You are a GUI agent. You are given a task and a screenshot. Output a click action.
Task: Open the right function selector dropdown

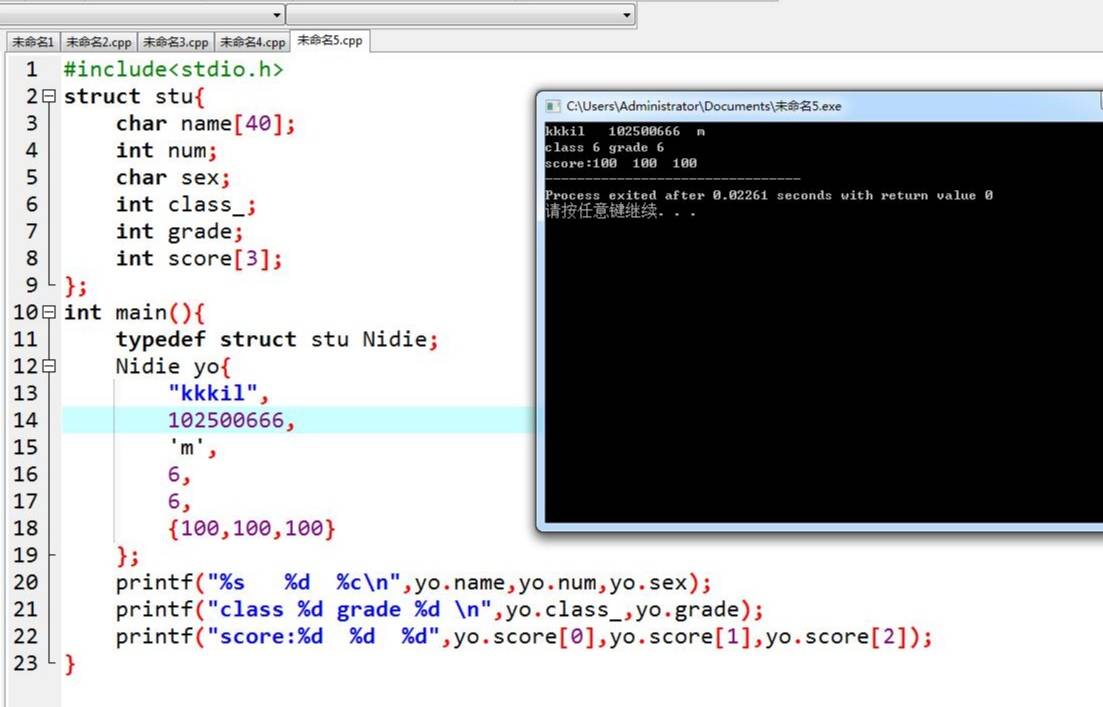pyautogui.click(x=626, y=15)
